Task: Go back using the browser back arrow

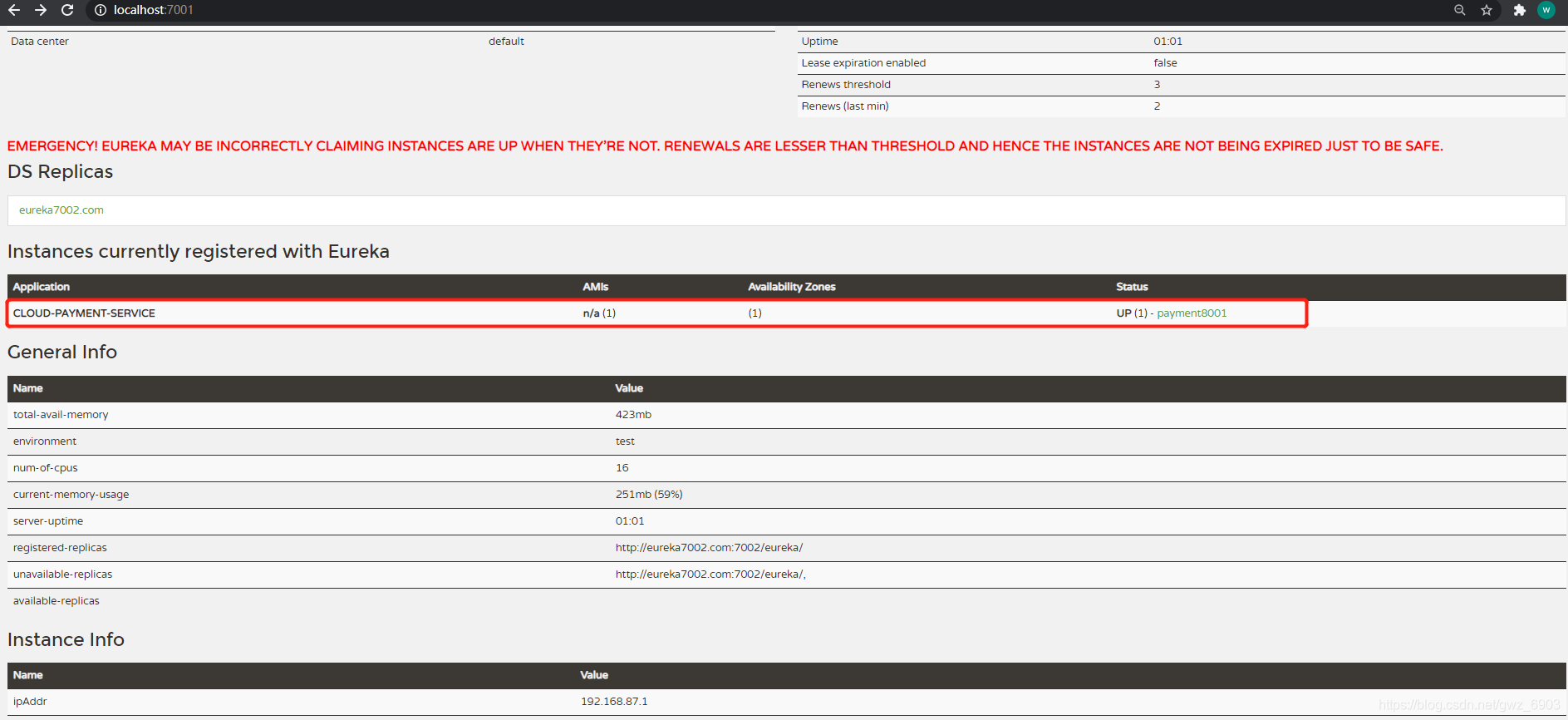Action: point(14,10)
